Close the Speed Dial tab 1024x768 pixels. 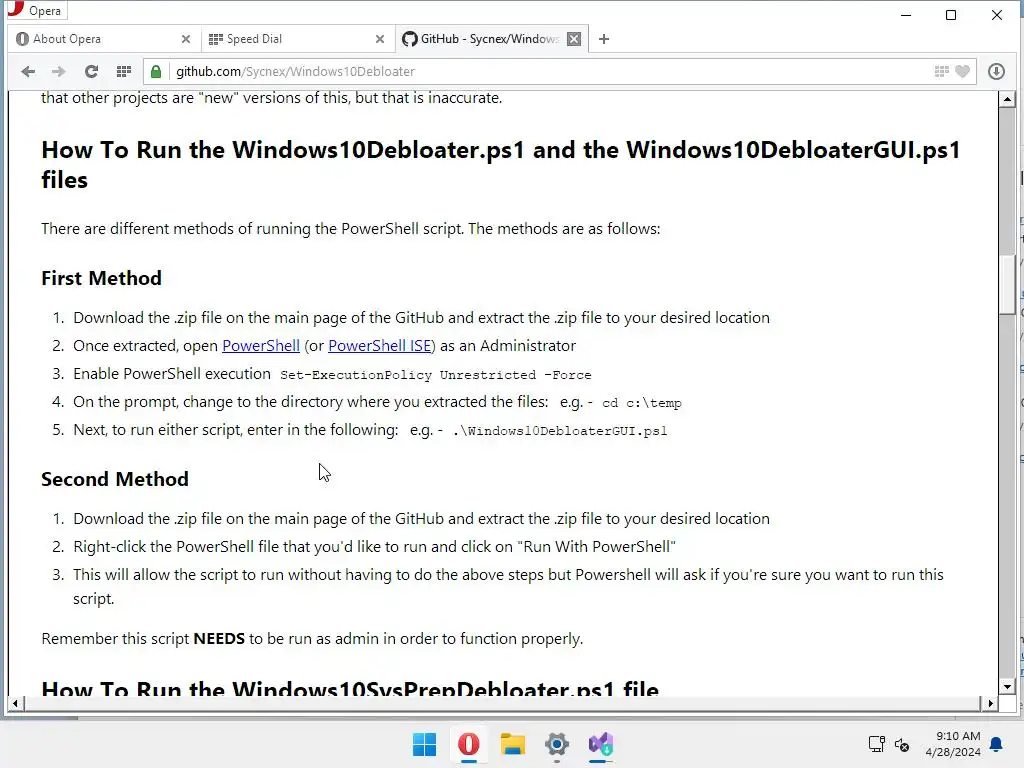pyautogui.click(x=380, y=39)
